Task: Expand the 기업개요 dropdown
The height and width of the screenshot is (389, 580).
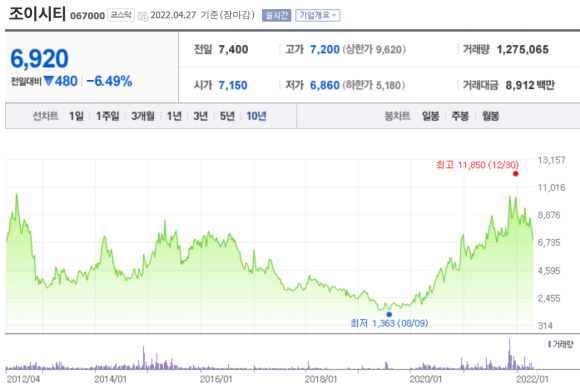Action: coord(318,16)
